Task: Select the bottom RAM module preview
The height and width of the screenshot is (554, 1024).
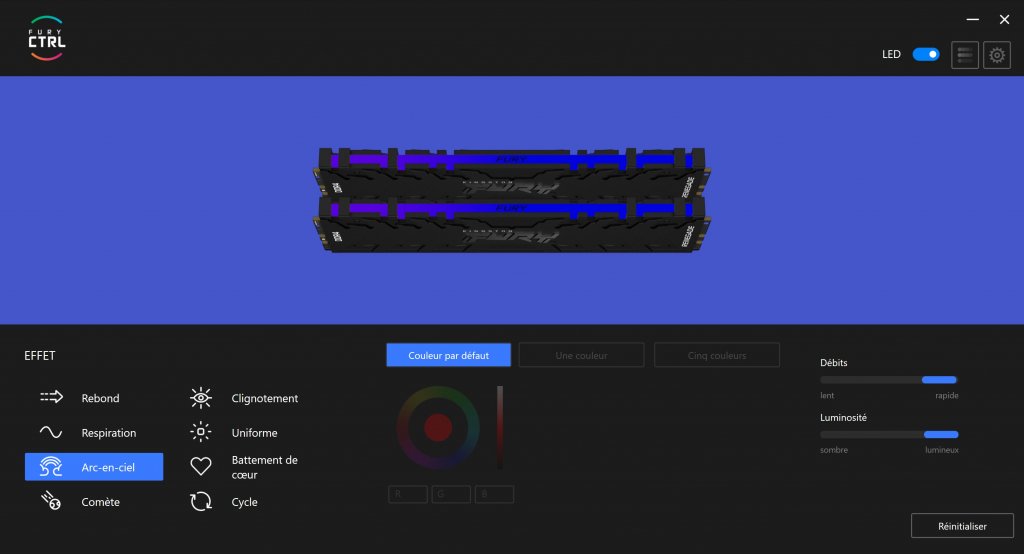Action: point(511,225)
